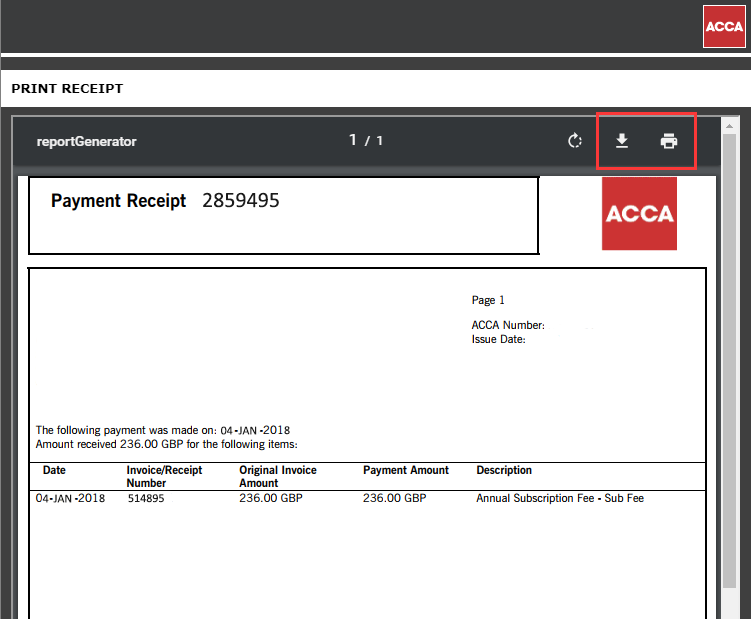Click the Payment Receipt title text
The width and height of the screenshot is (751, 619).
pyautogui.click(x=118, y=201)
